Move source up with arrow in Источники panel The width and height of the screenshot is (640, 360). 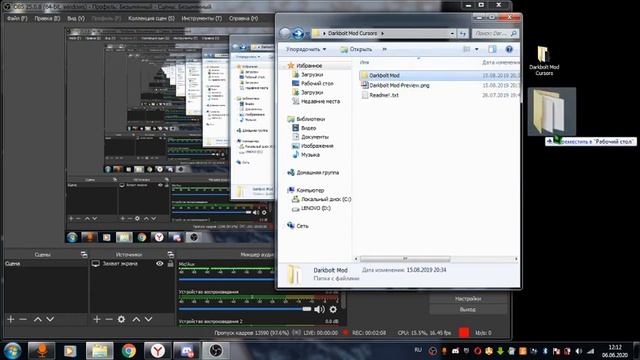(136, 319)
